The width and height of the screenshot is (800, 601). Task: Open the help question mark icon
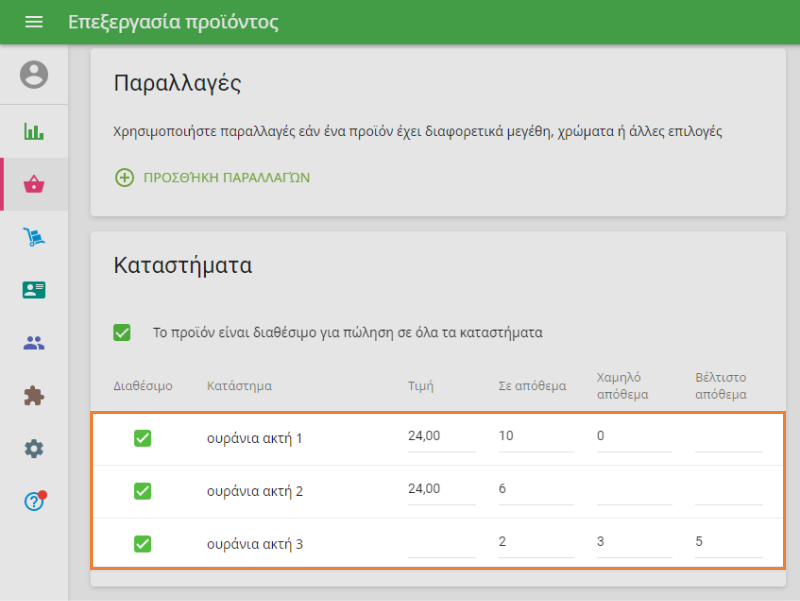(x=34, y=502)
